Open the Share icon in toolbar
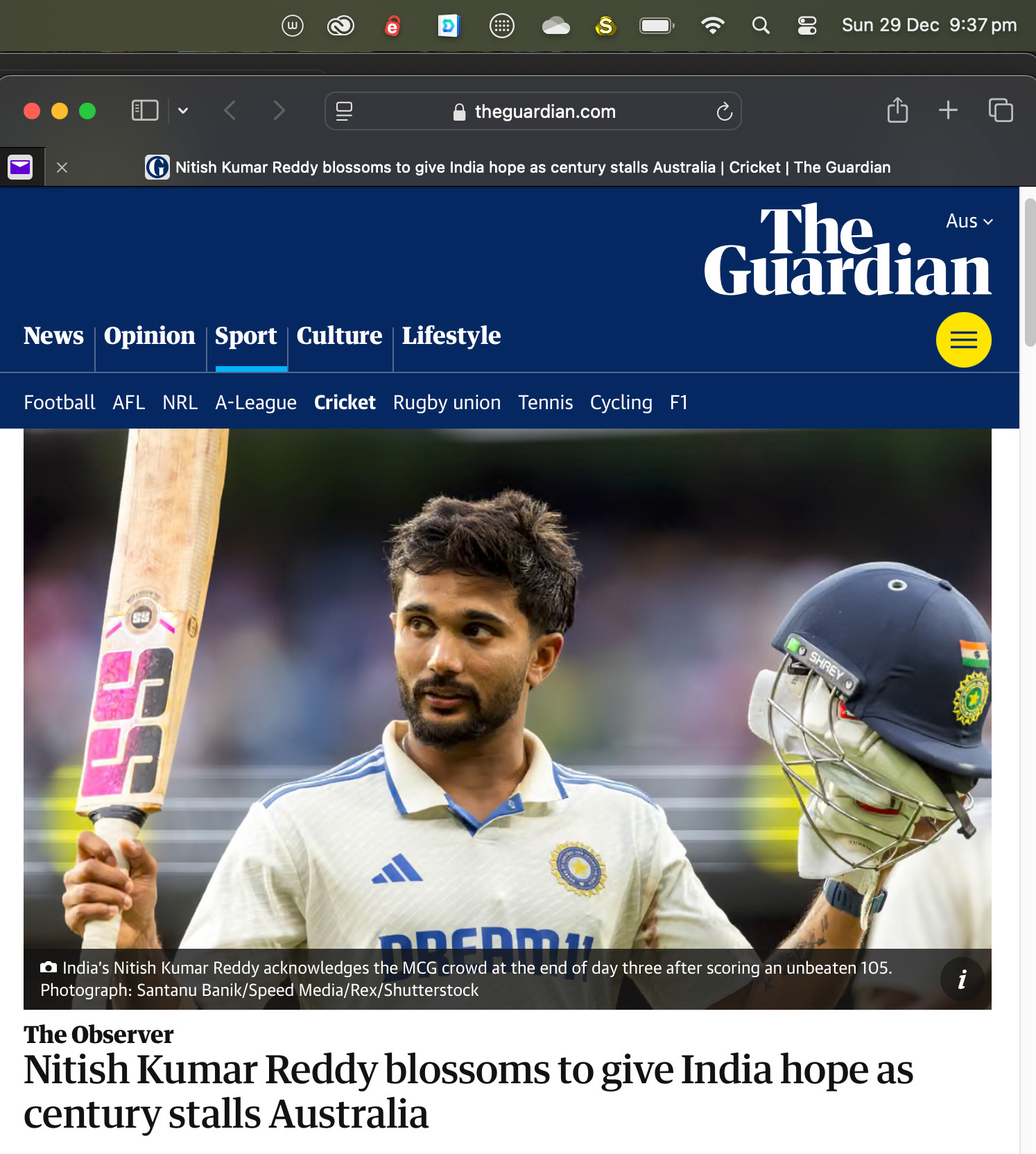 pyautogui.click(x=897, y=110)
